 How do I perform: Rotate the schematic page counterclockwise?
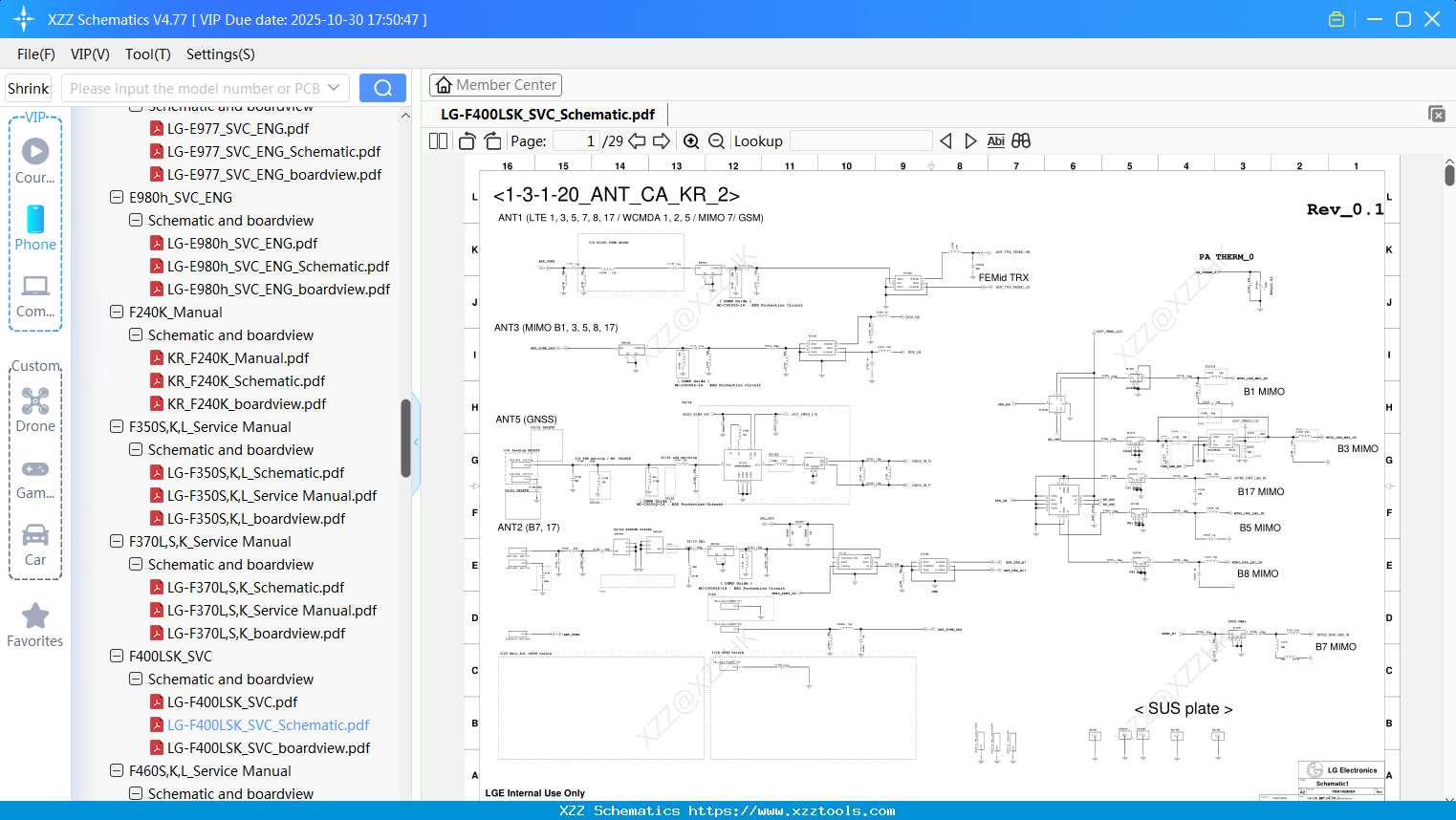(x=466, y=140)
